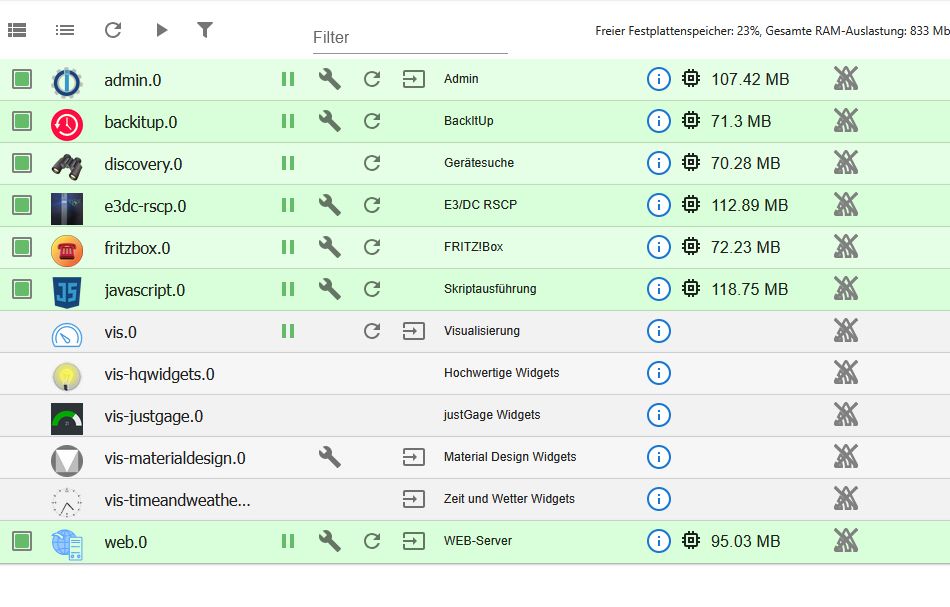
Task: Pause the admin.0 instance
Action: pos(288,79)
